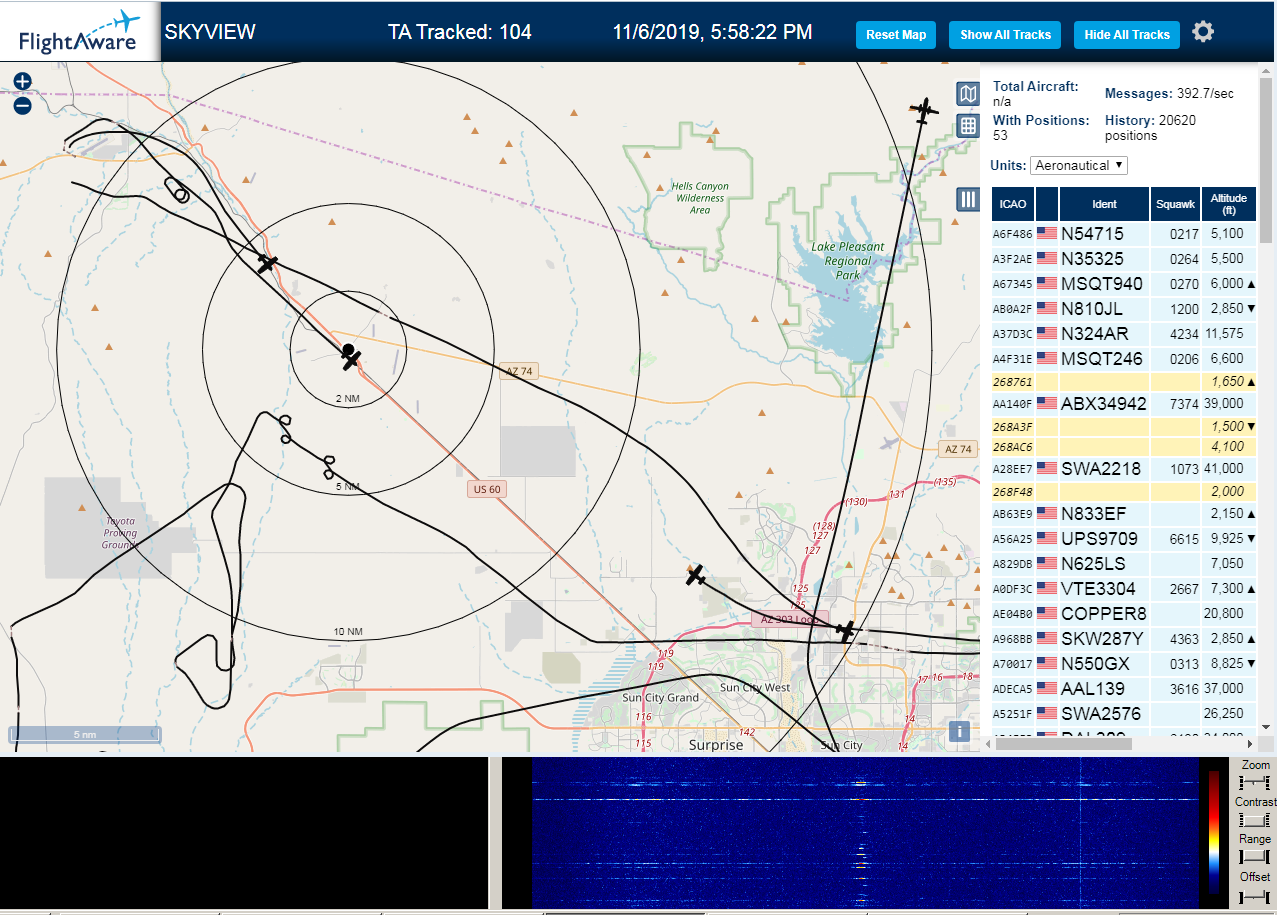Select aircraft icon on AZ 303 Loop

pyautogui.click(x=846, y=632)
